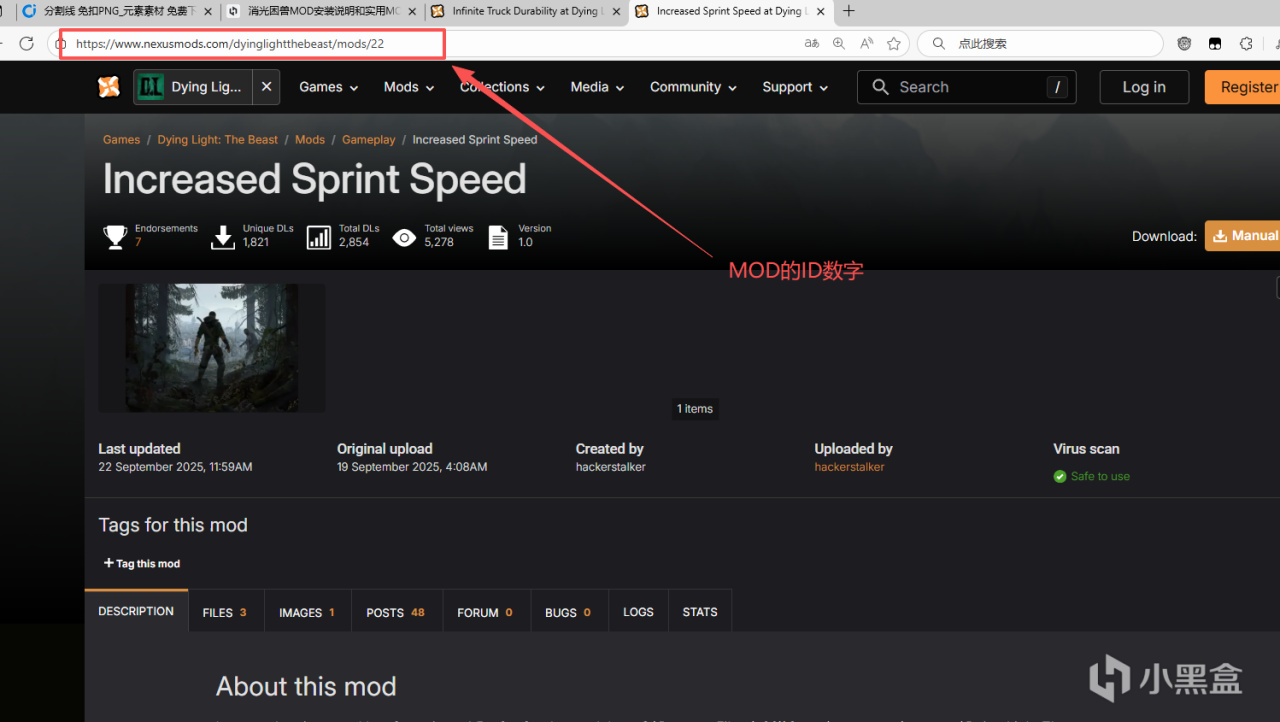Reload the page with the refresh icon
The image size is (1280, 722).
click(x=27, y=44)
